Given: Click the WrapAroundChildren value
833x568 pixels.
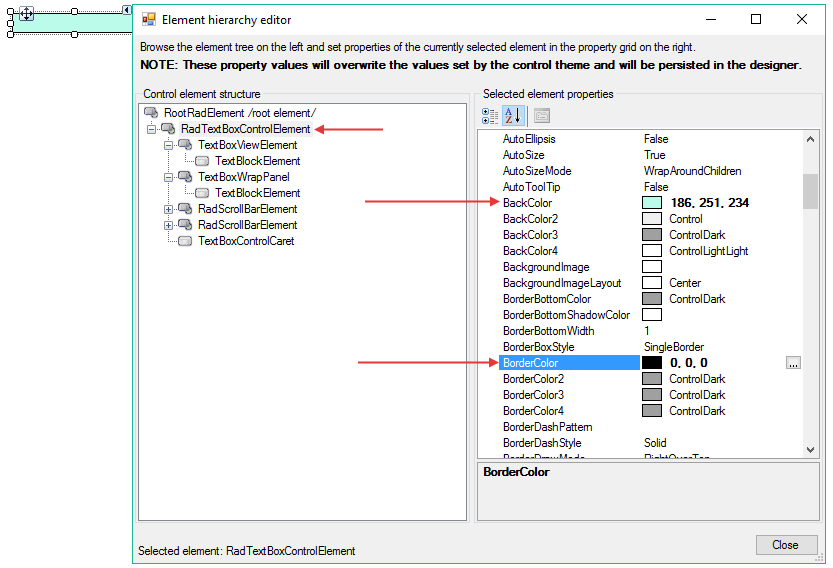Looking at the screenshot, I should [693, 171].
